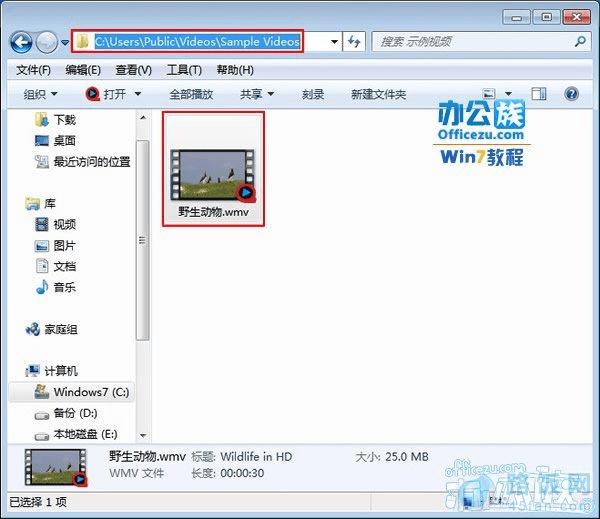Click the title value Wildlife in HD
This screenshot has width=600, height=519.
point(256,457)
